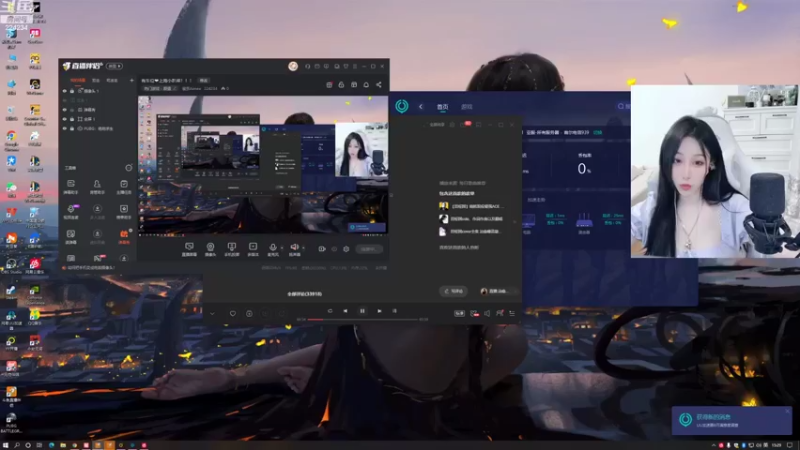The height and width of the screenshot is (450, 800).
Task: Skip to next track in music player
Action: click(379, 311)
